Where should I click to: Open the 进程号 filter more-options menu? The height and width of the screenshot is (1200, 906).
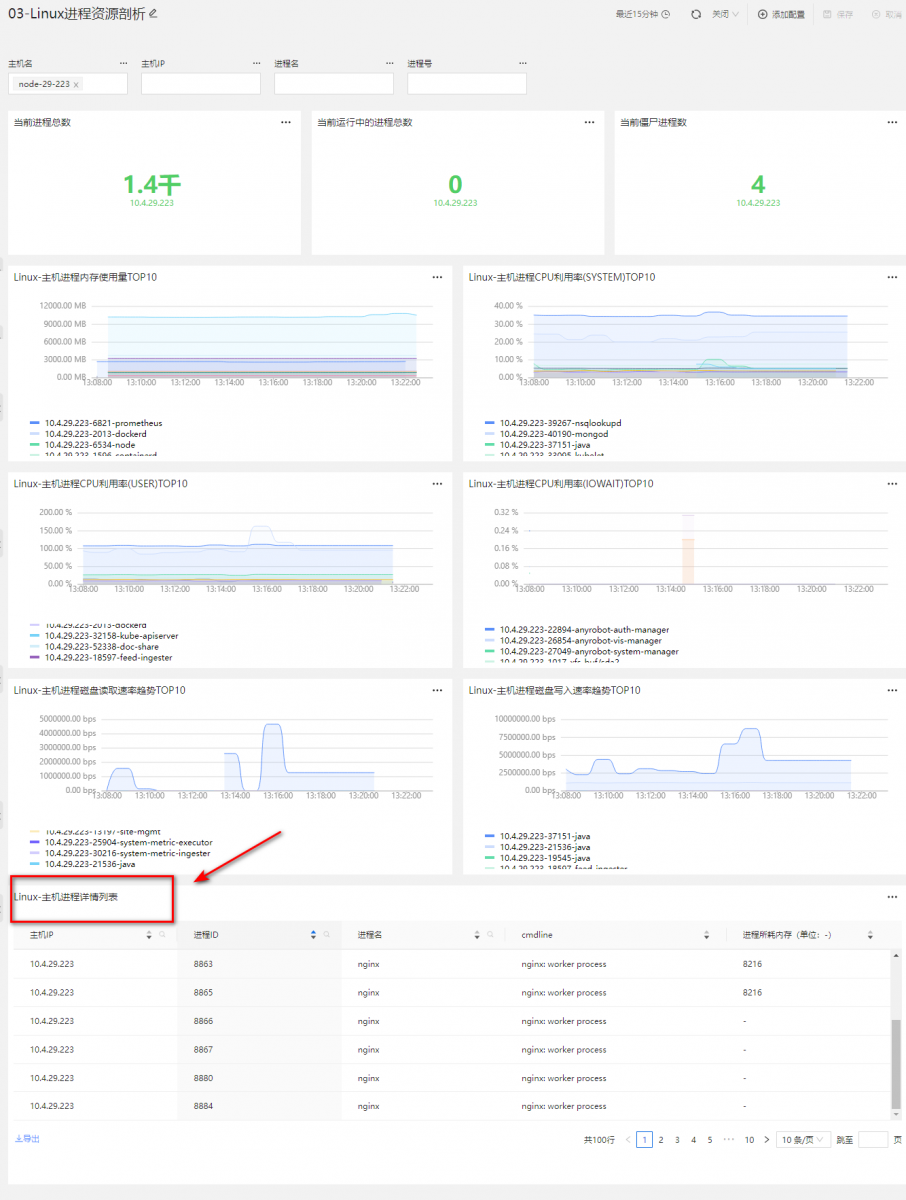[x=522, y=63]
